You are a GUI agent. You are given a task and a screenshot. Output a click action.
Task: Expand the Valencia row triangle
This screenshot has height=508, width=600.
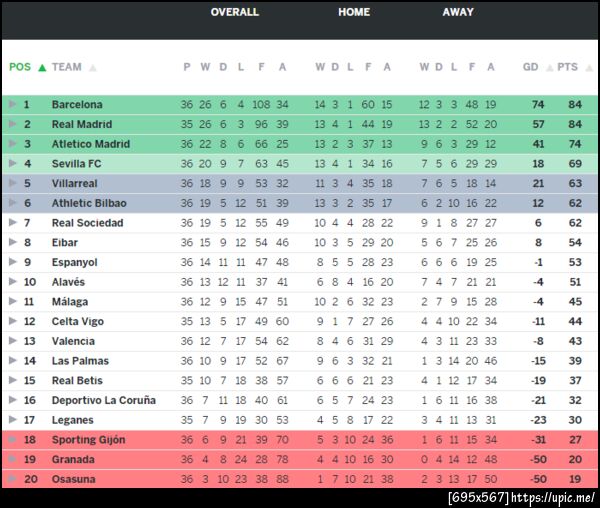(12, 341)
